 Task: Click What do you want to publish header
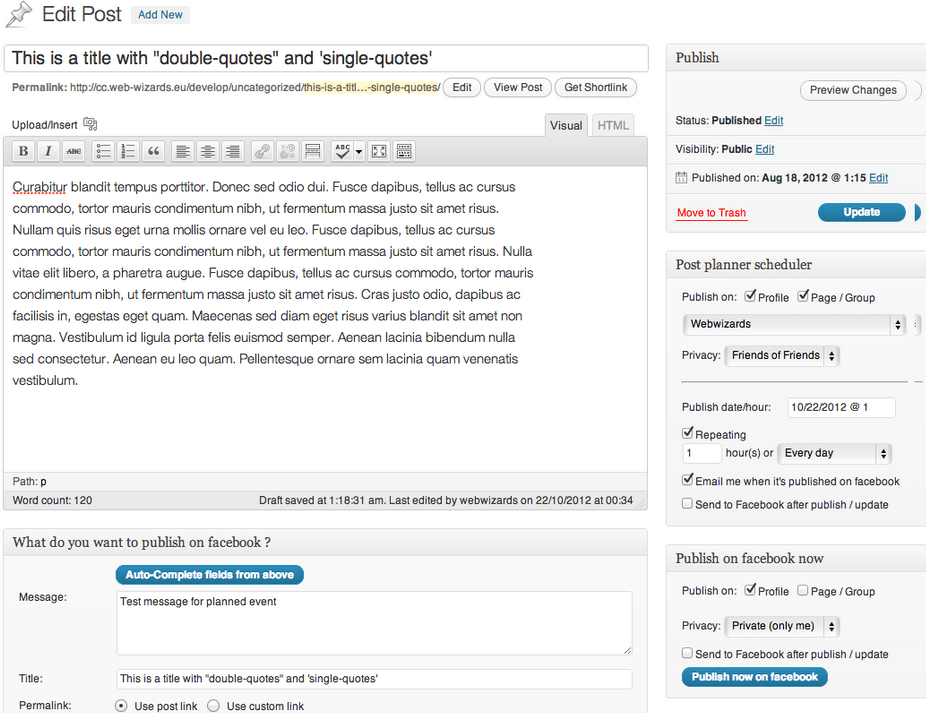(325, 542)
